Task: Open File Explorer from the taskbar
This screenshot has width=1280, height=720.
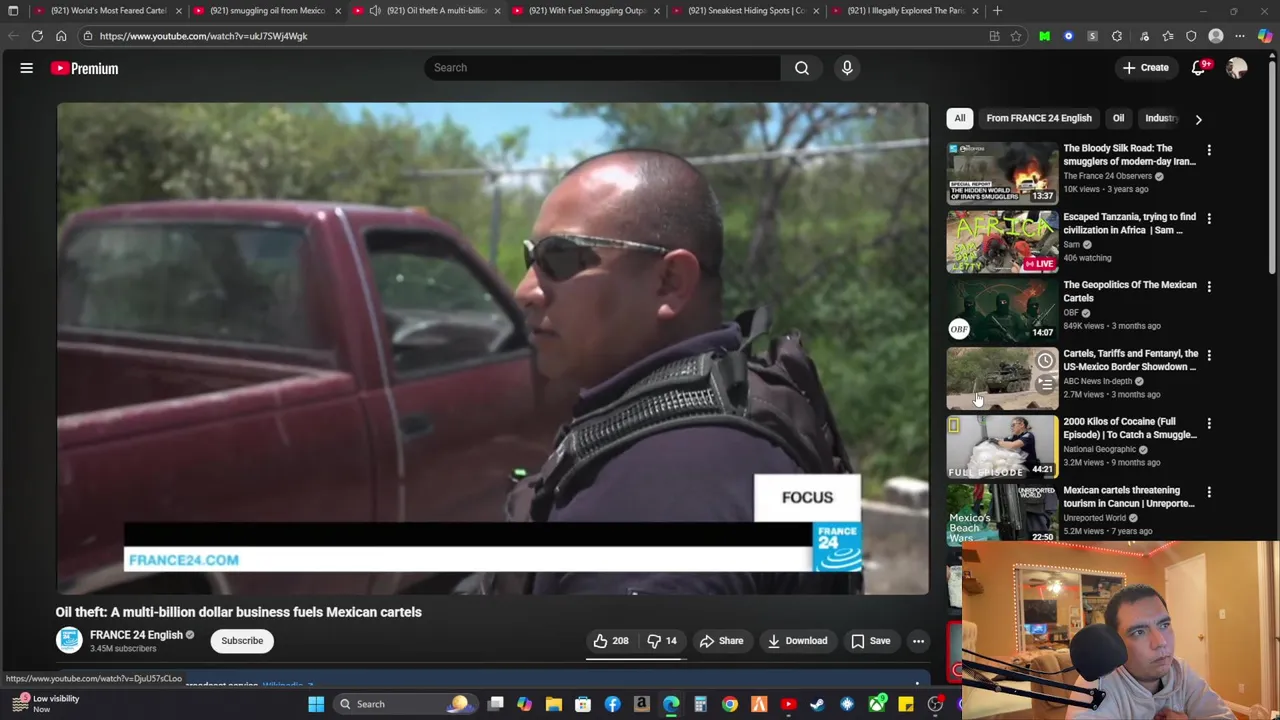Action: coord(554,704)
